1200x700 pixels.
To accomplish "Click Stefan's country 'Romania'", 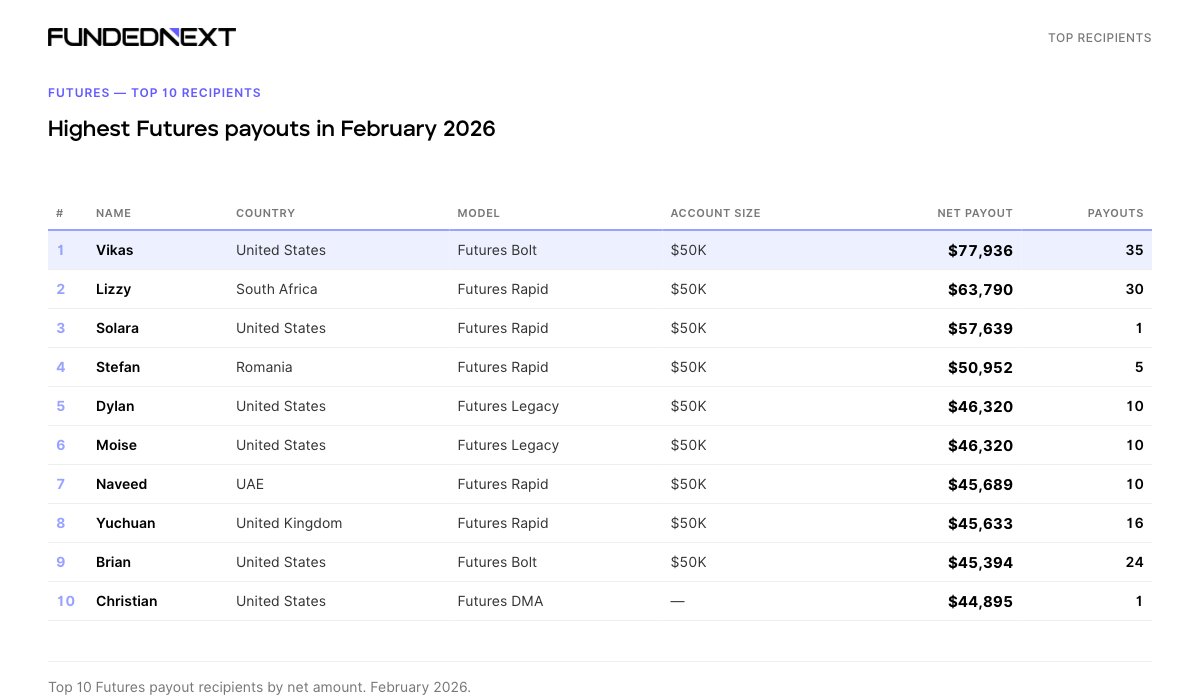I will [264, 367].
